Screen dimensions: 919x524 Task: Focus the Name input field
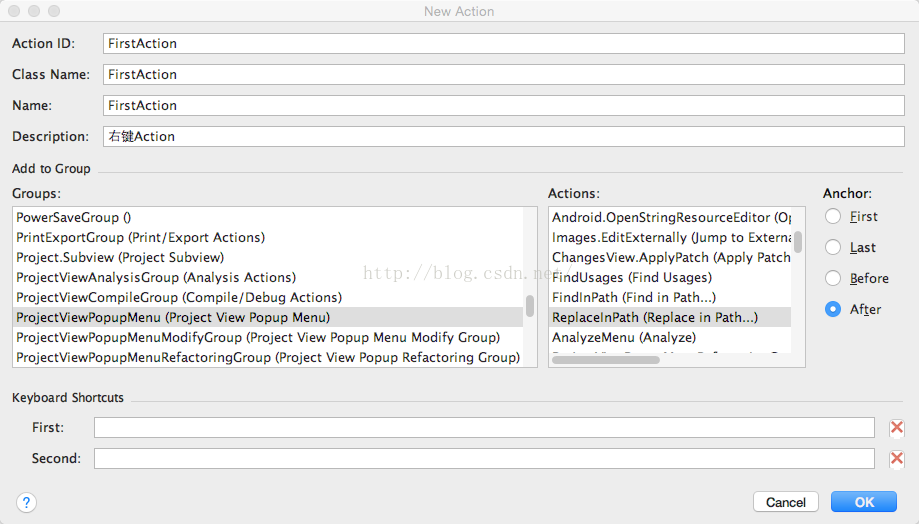coord(503,106)
